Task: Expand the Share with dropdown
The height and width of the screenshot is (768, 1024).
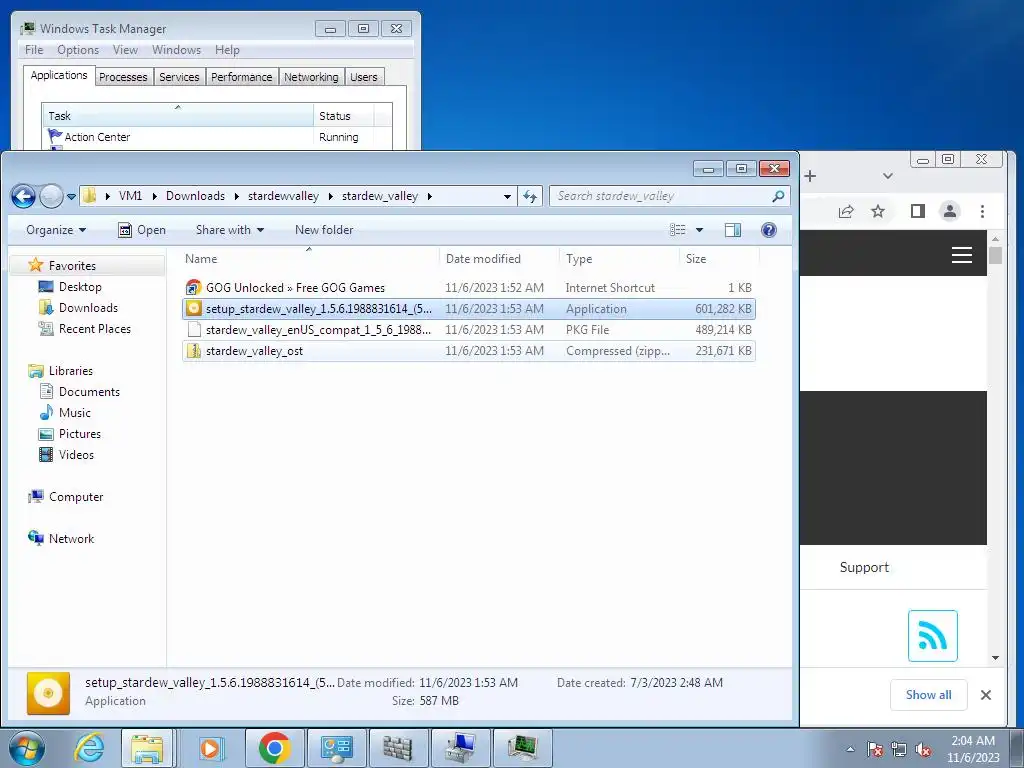Action: pyautogui.click(x=230, y=230)
